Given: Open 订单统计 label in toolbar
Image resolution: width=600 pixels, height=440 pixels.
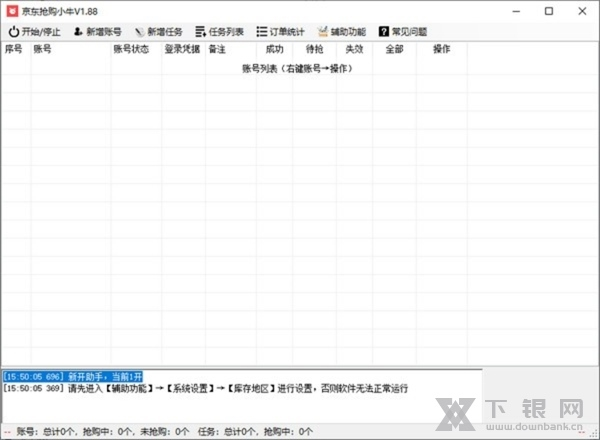Looking at the screenshot, I should pos(287,32).
